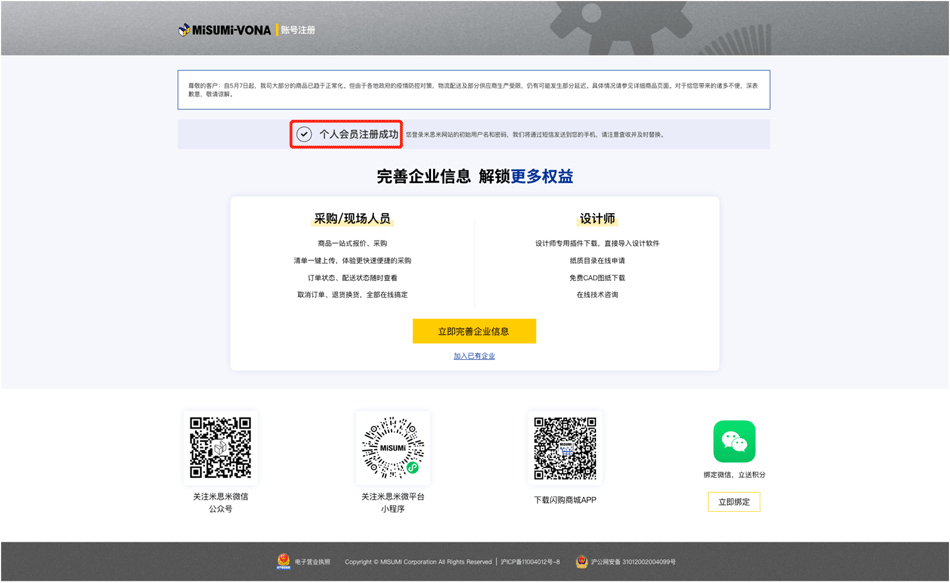Click the 电子营业执照 footer text
Image resolution: width=950 pixels, height=583 pixels.
[x=310, y=562]
